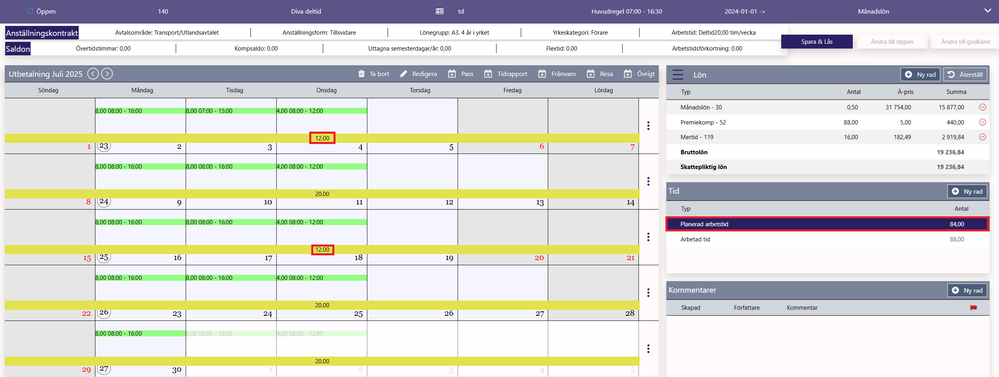Go to previous payout month arrow
The width and height of the screenshot is (999, 377).
[93, 74]
